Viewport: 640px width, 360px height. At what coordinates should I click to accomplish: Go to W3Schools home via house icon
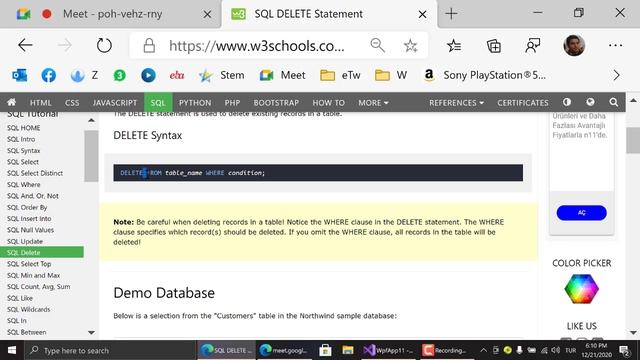11,102
